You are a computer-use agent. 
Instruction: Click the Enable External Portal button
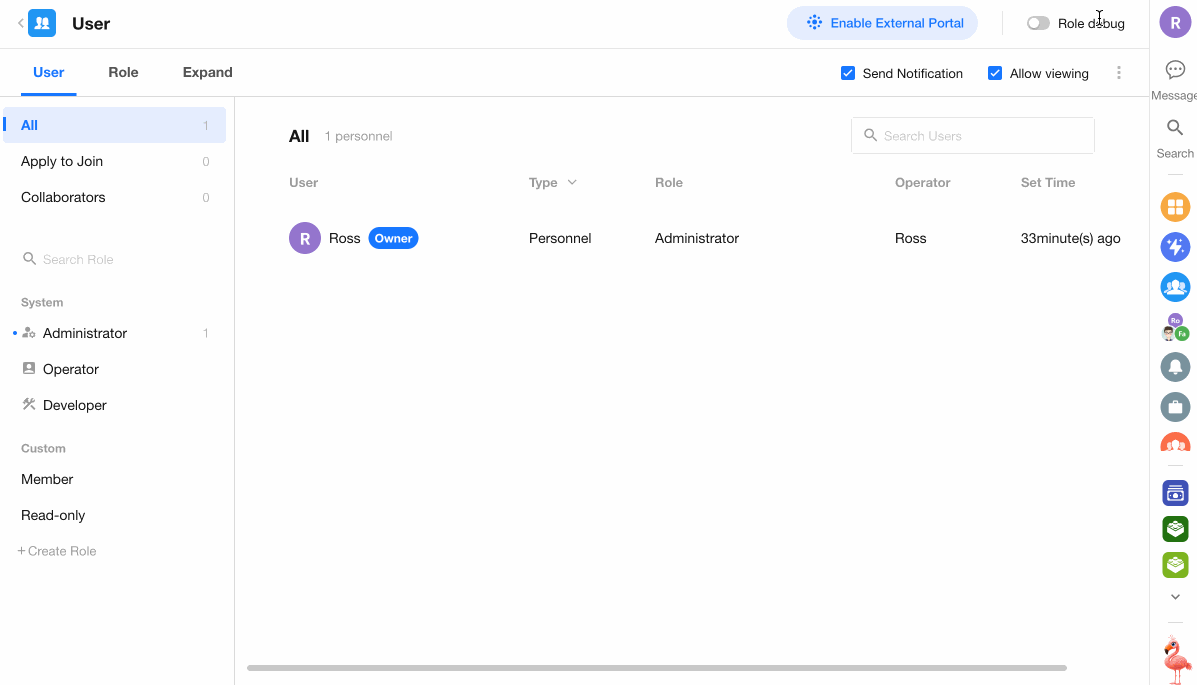(882, 23)
